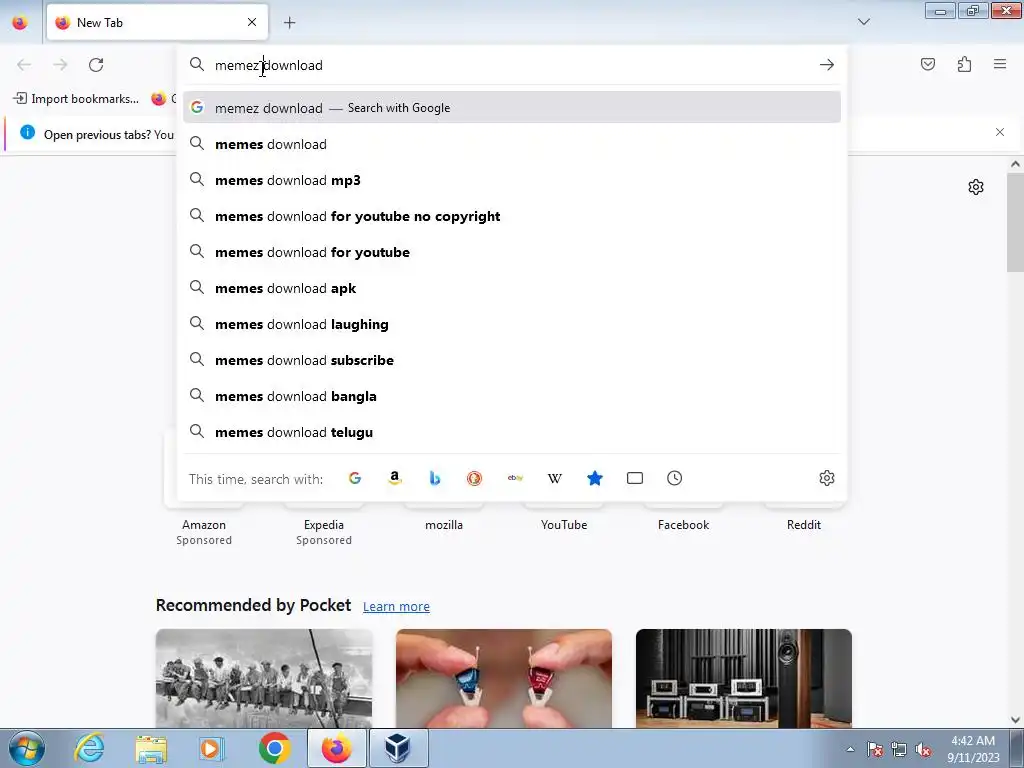Image resolution: width=1024 pixels, height=768 pixels.
Task: Search bookmarks using the star icon
Action: tap(594, 478)
